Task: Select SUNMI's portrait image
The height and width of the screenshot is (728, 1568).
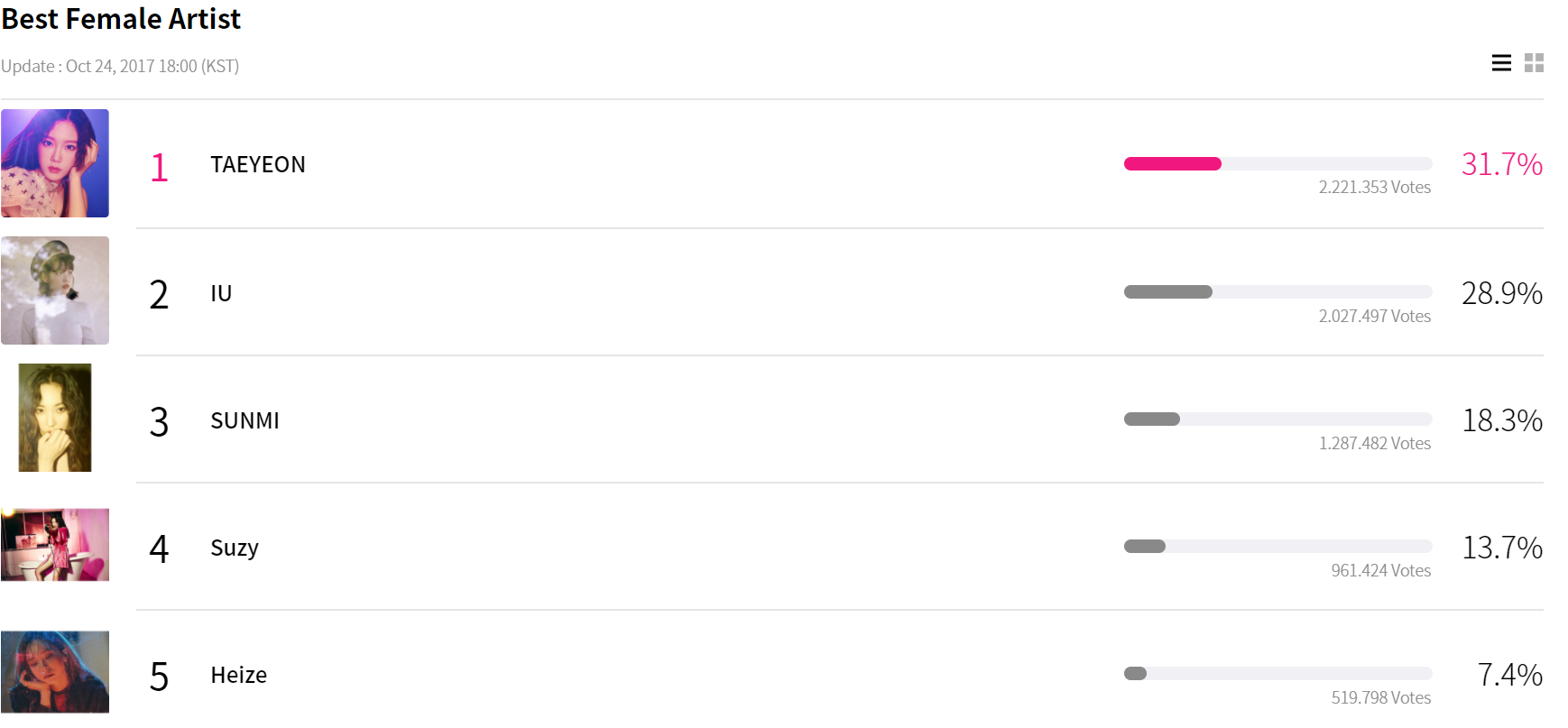Action: [x=55, y=418]
